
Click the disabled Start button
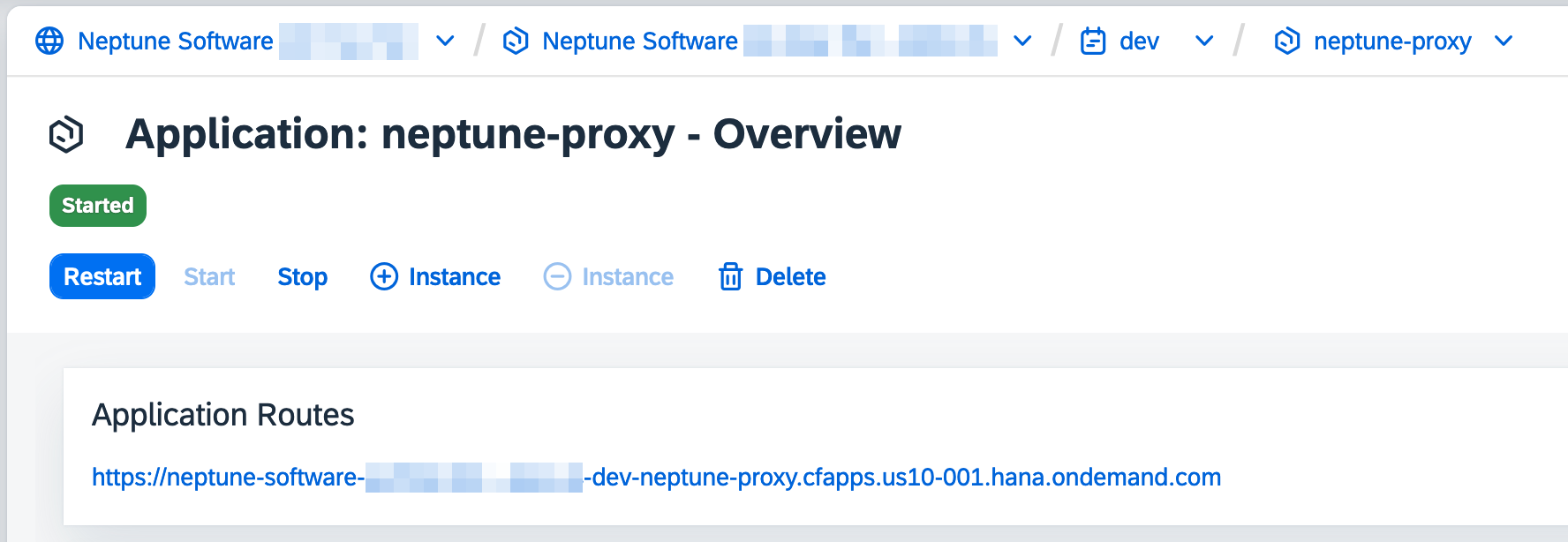click(209, 276)
